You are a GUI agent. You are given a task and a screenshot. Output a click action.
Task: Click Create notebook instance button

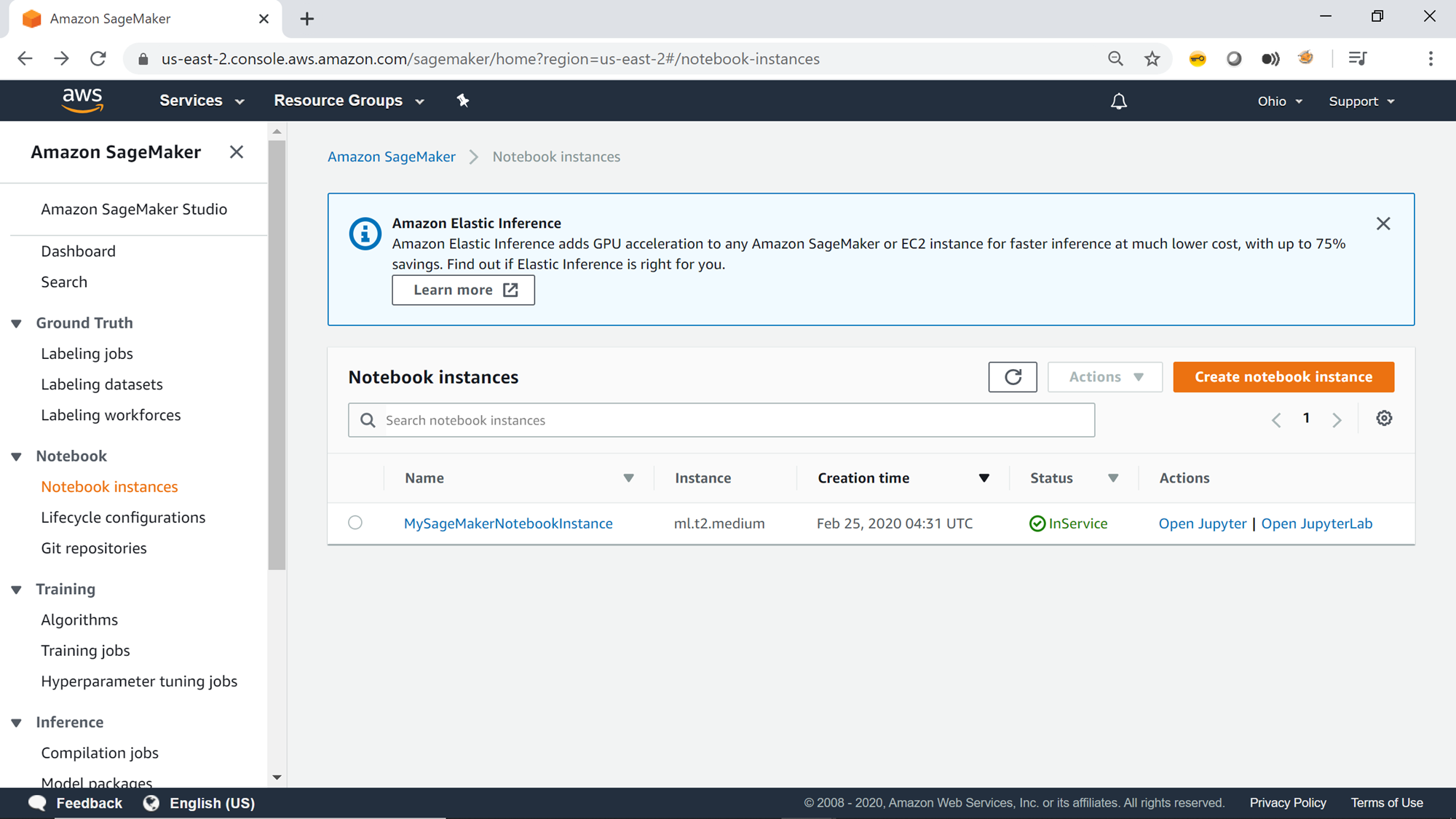[1283, 377]
